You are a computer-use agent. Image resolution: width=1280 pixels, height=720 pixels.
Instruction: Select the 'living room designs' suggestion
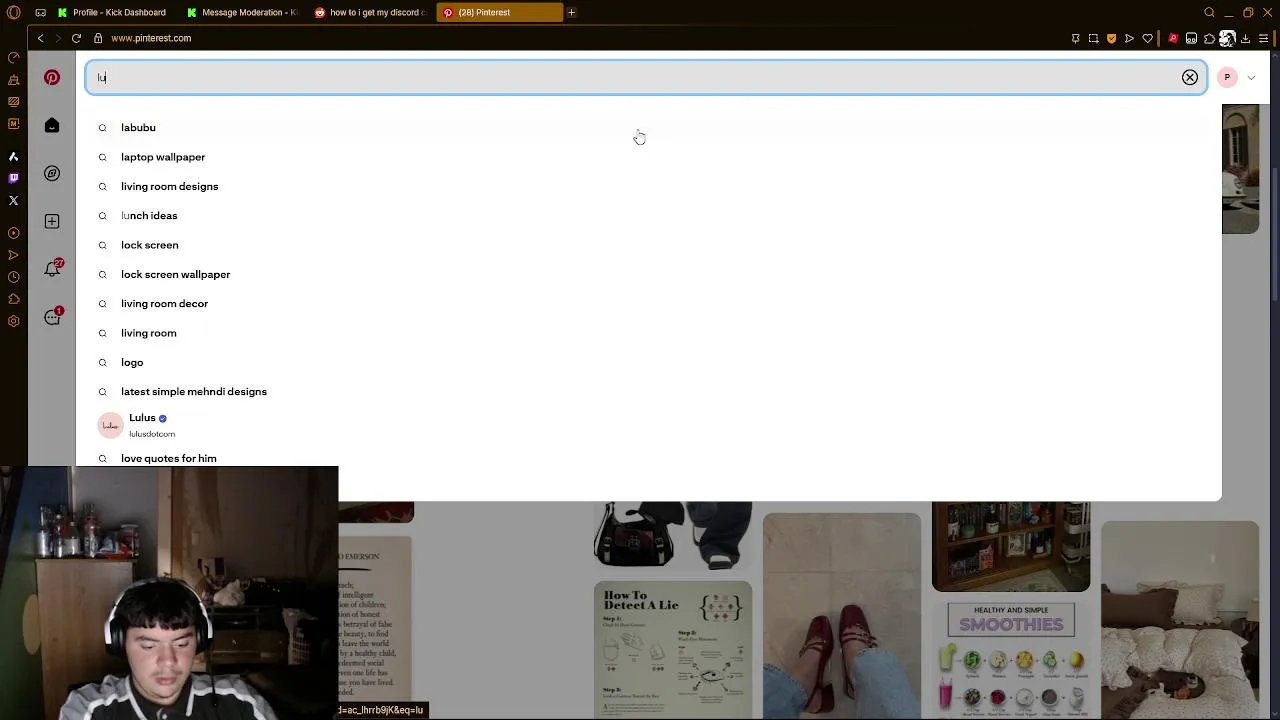point(169,186)
